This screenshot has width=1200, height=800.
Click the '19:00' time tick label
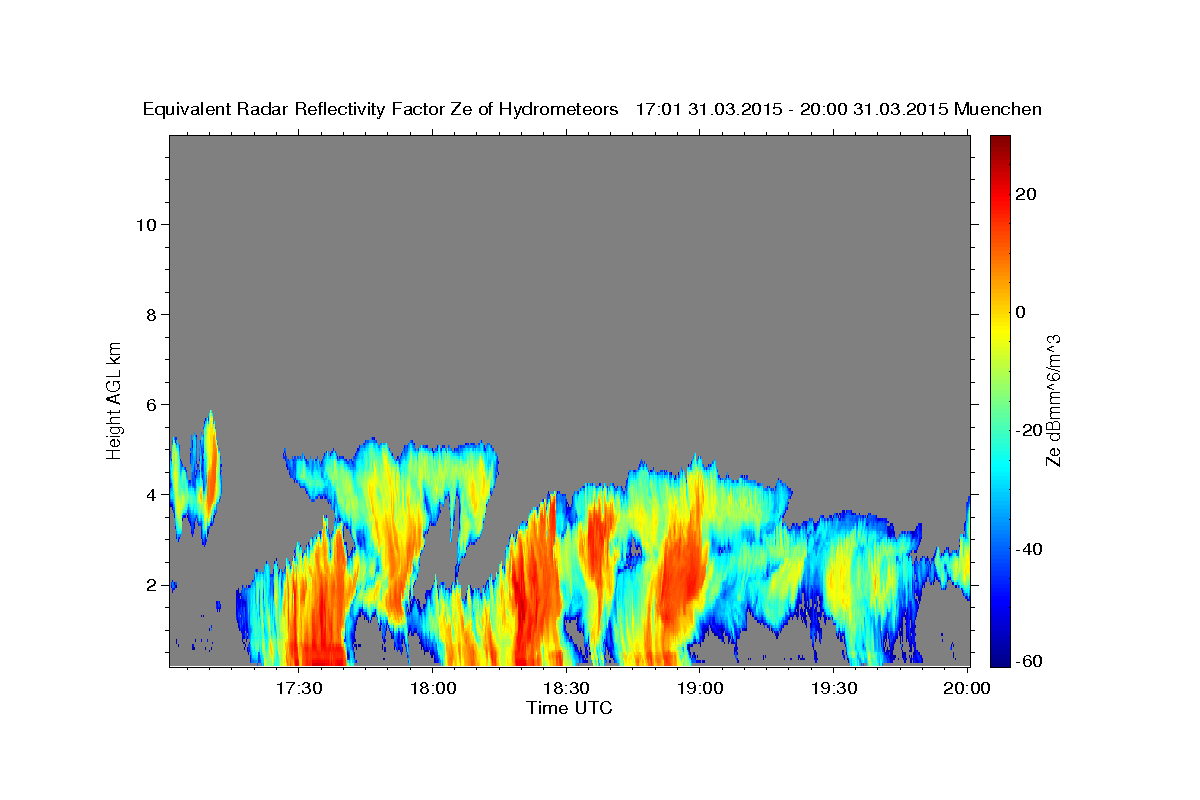click(x=699, y=688)
